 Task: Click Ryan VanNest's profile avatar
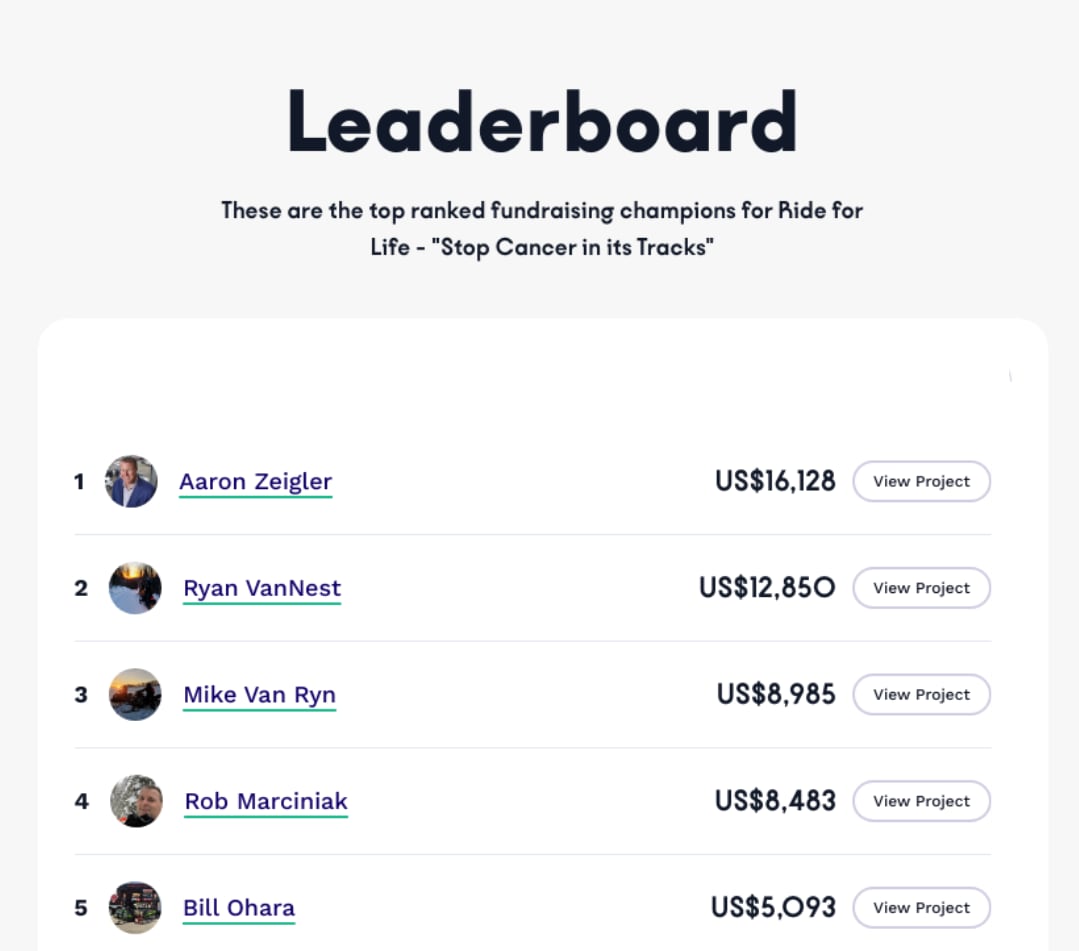(135, 588)
